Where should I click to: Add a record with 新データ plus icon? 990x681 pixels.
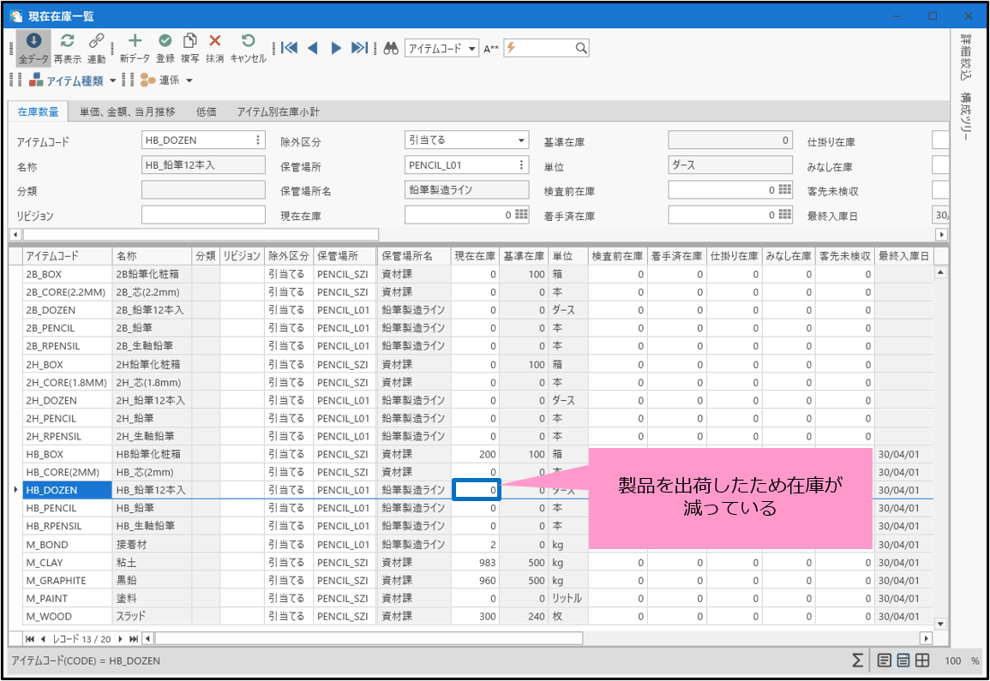point(135,47)
